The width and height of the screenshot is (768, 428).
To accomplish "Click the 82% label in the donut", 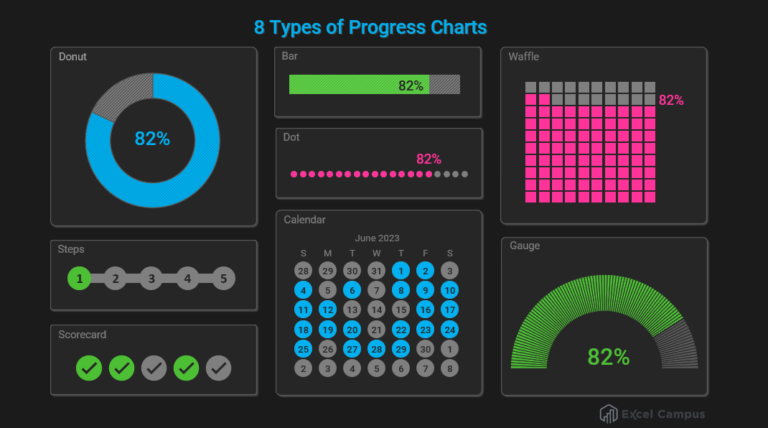I will 152,138.
